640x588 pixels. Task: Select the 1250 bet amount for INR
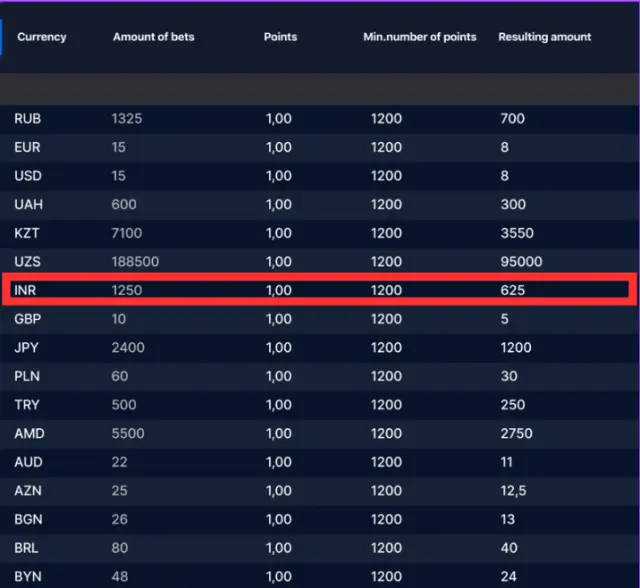coord(128,291)
